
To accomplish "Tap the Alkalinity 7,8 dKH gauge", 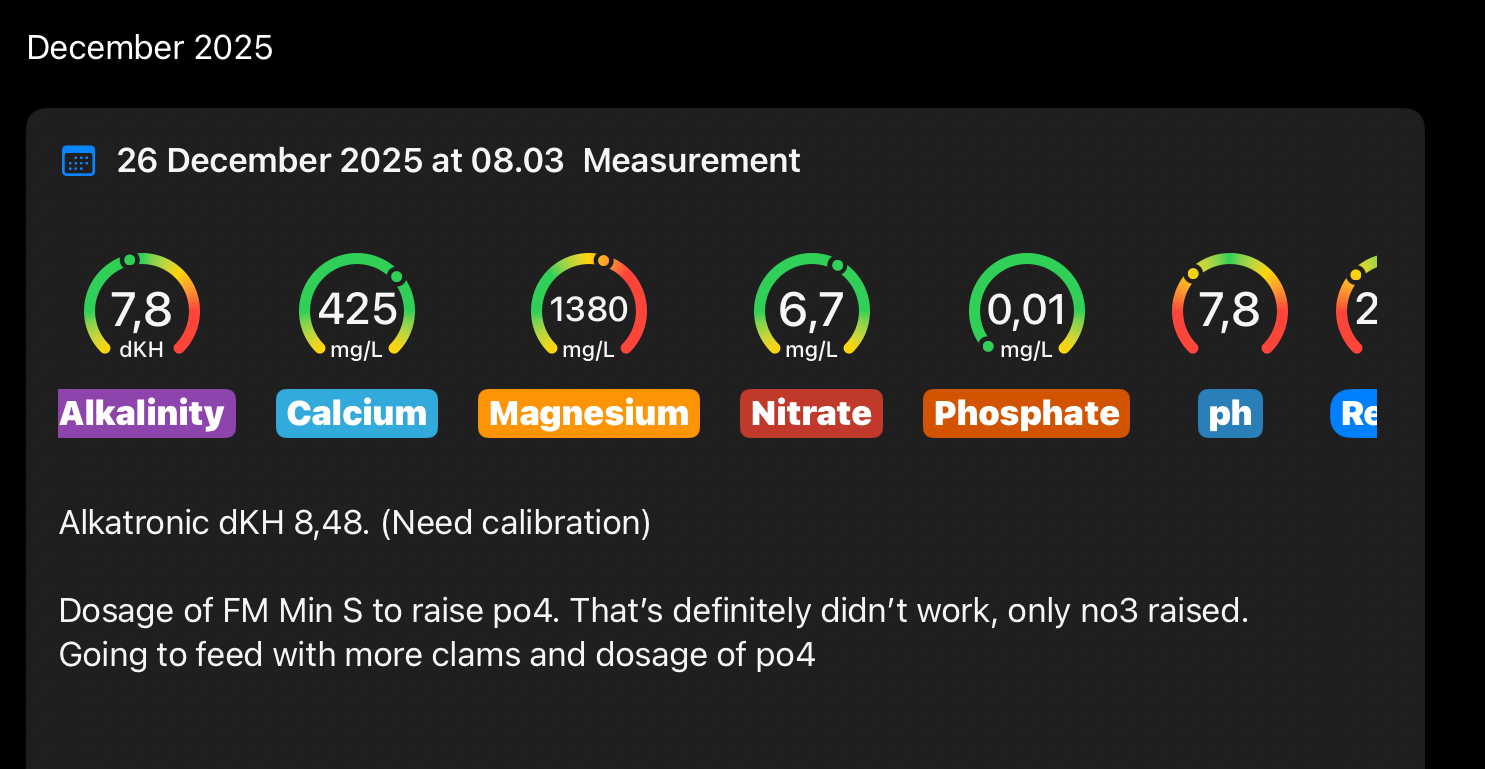I will tap(142, 308).
